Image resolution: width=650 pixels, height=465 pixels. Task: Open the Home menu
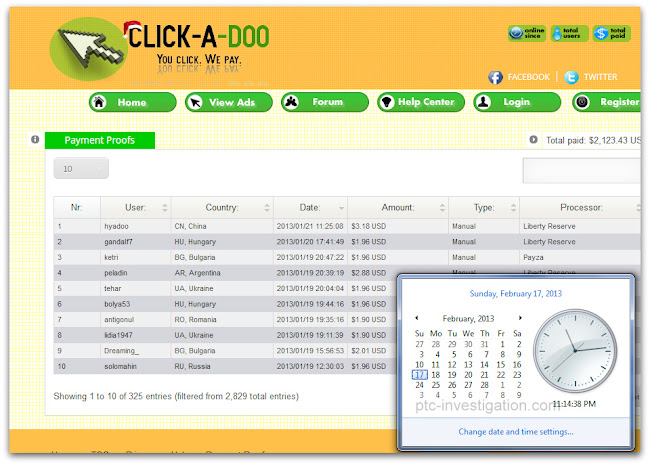point(133,102)
